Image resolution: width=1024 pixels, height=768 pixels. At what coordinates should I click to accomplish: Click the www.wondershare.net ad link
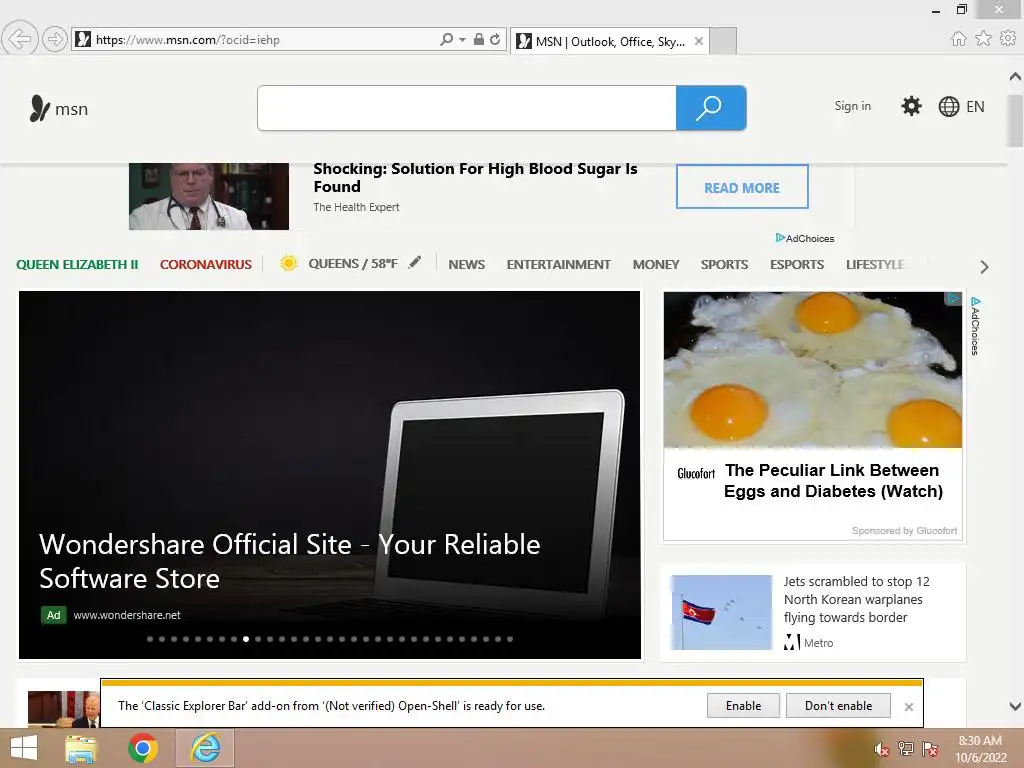pos(127,615)
